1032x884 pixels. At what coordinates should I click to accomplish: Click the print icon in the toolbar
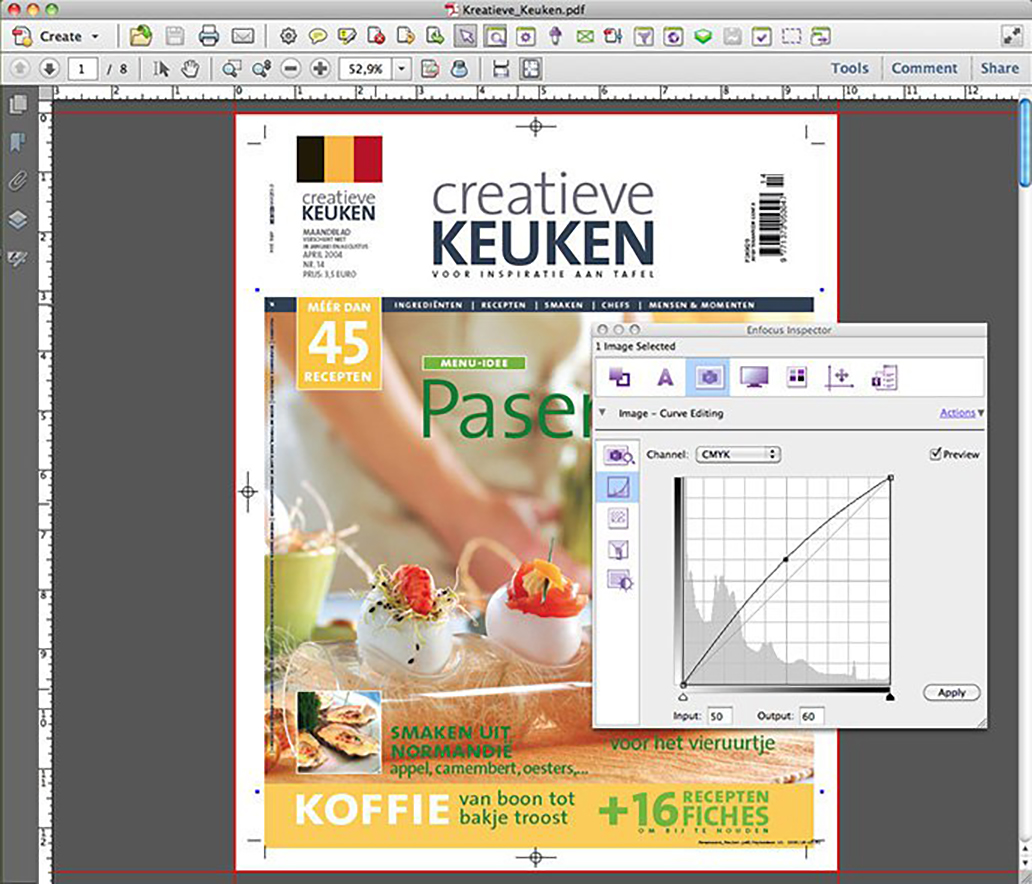click(208, 36)
